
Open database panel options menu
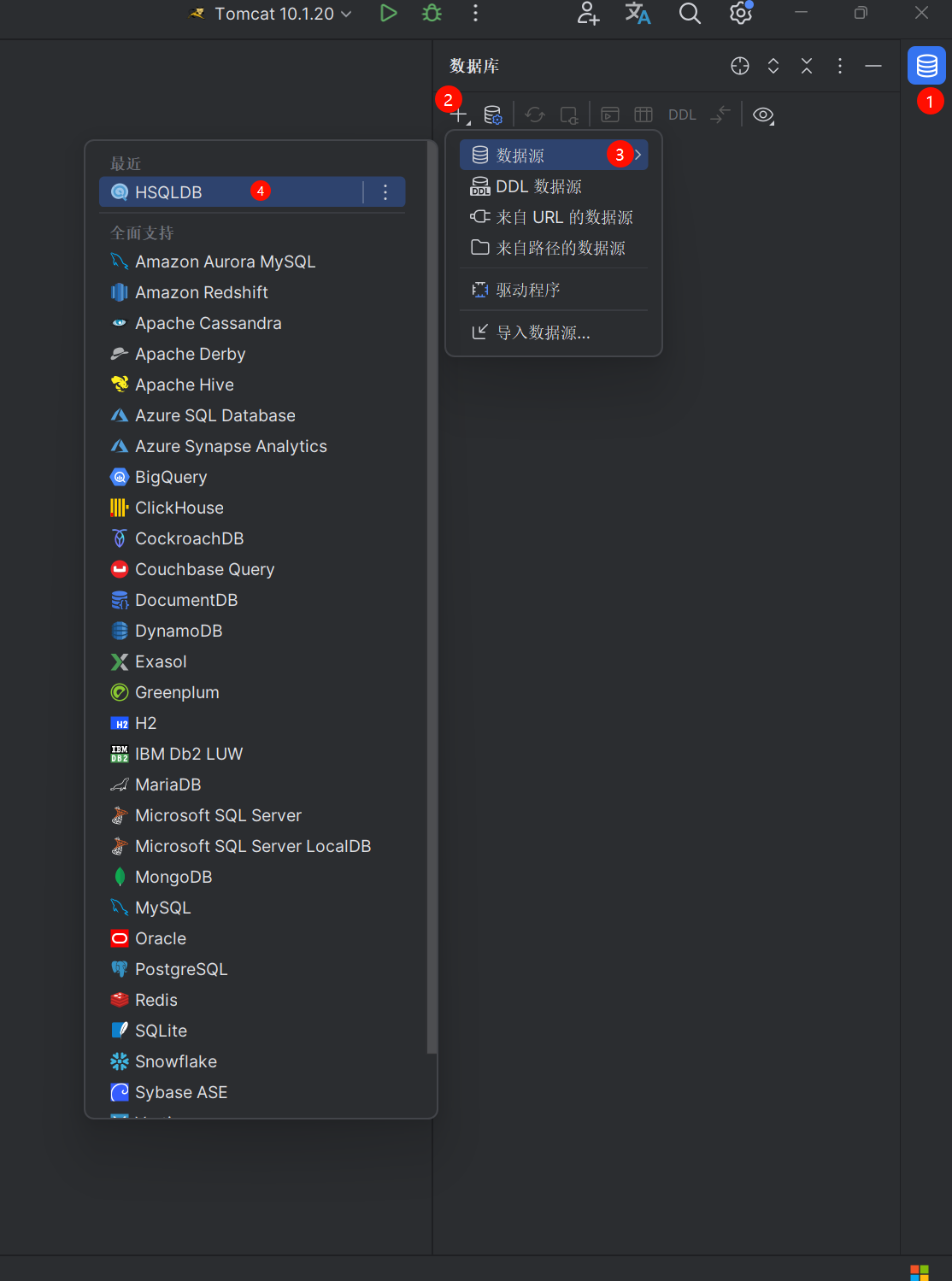tap(840, 66)
